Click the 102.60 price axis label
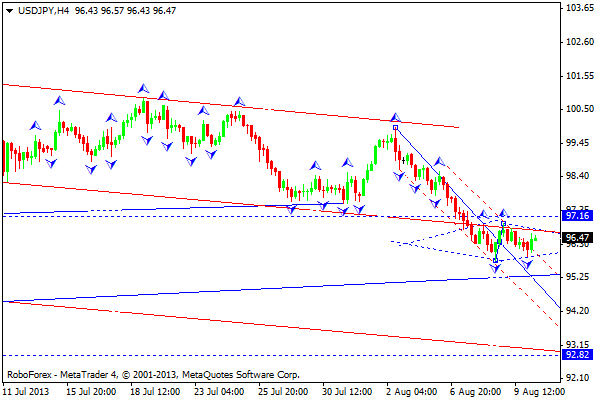Image resolution: width=600 pixels, height=400 pixels. (577, 42)
